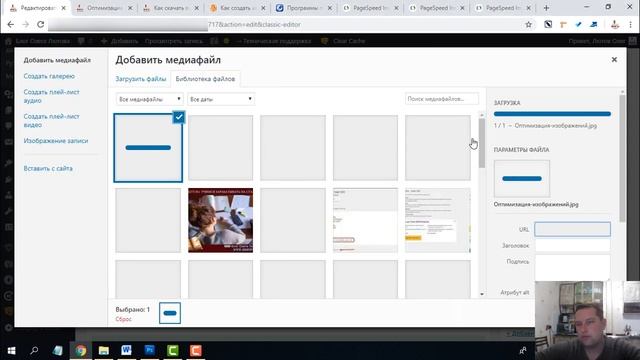Open the Все медиафайлы filter dropdown
640x360 pixels.
pyautogui.click(x=149, y=99)
